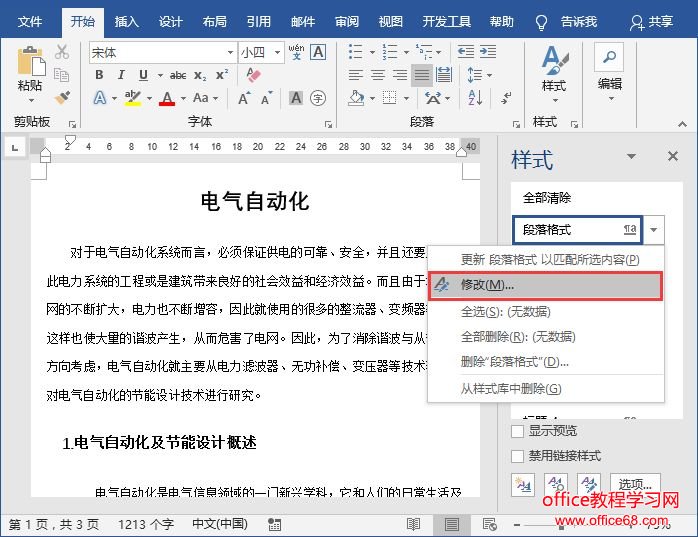Apply italic with the I icon
Screen dimensions: 698x537
coord(121,75)
